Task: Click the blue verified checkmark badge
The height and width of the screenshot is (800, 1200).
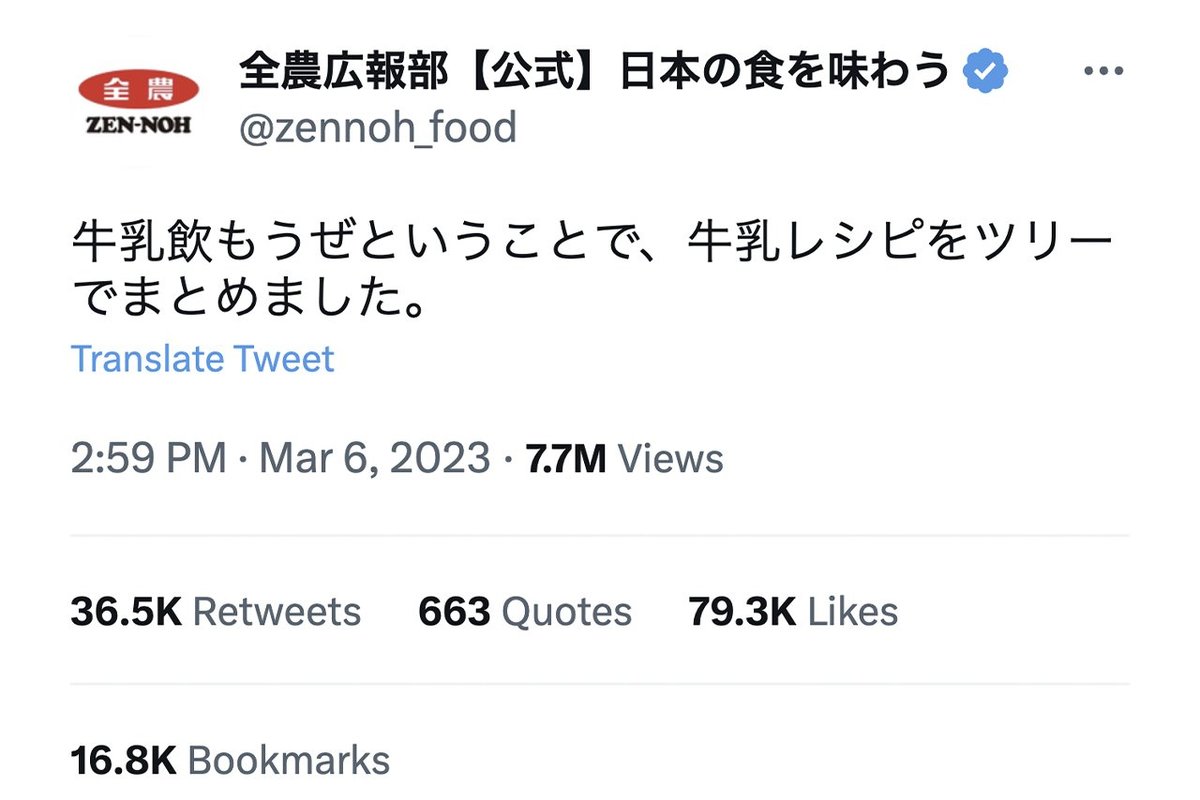Action: pos(985,72)
